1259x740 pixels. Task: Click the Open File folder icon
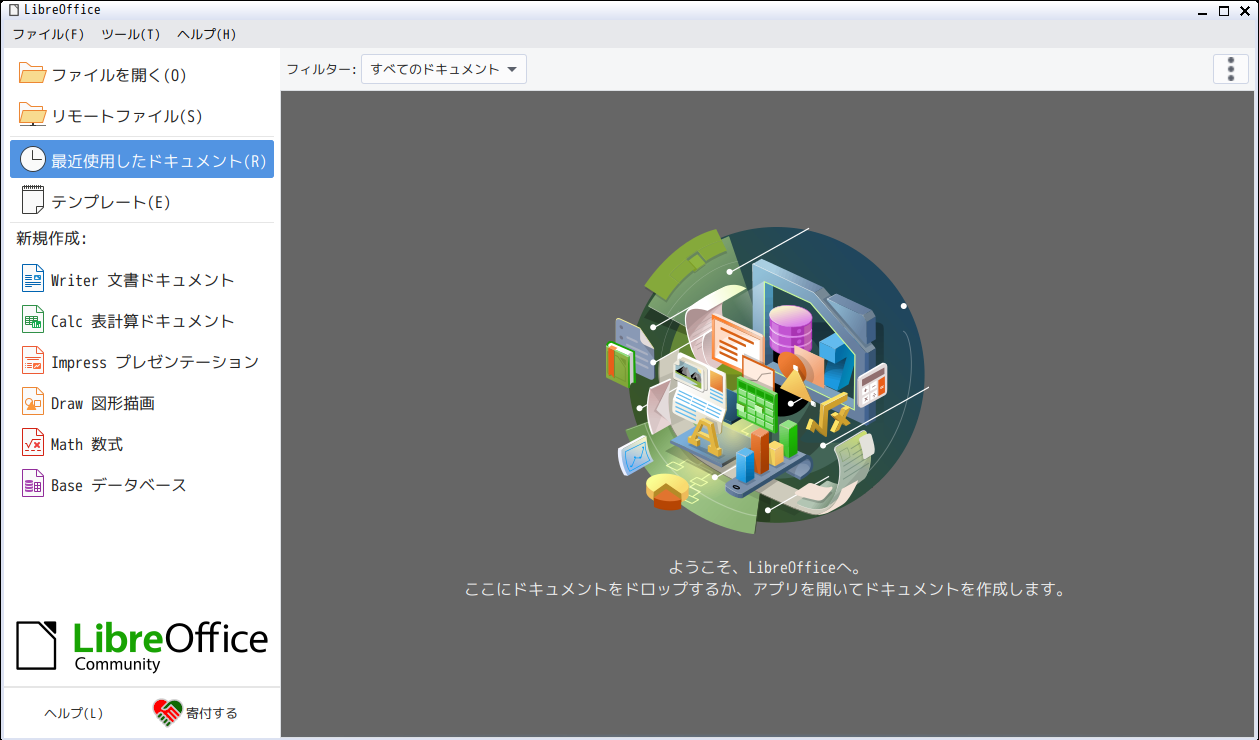tap(33, 74)
